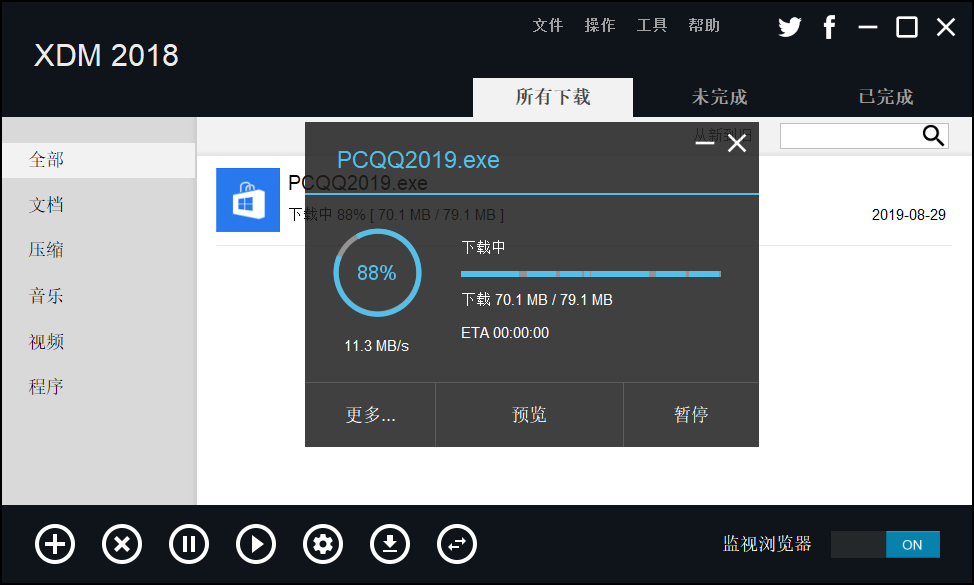Click the segmented download progress bar

click(x=591, y=274)
